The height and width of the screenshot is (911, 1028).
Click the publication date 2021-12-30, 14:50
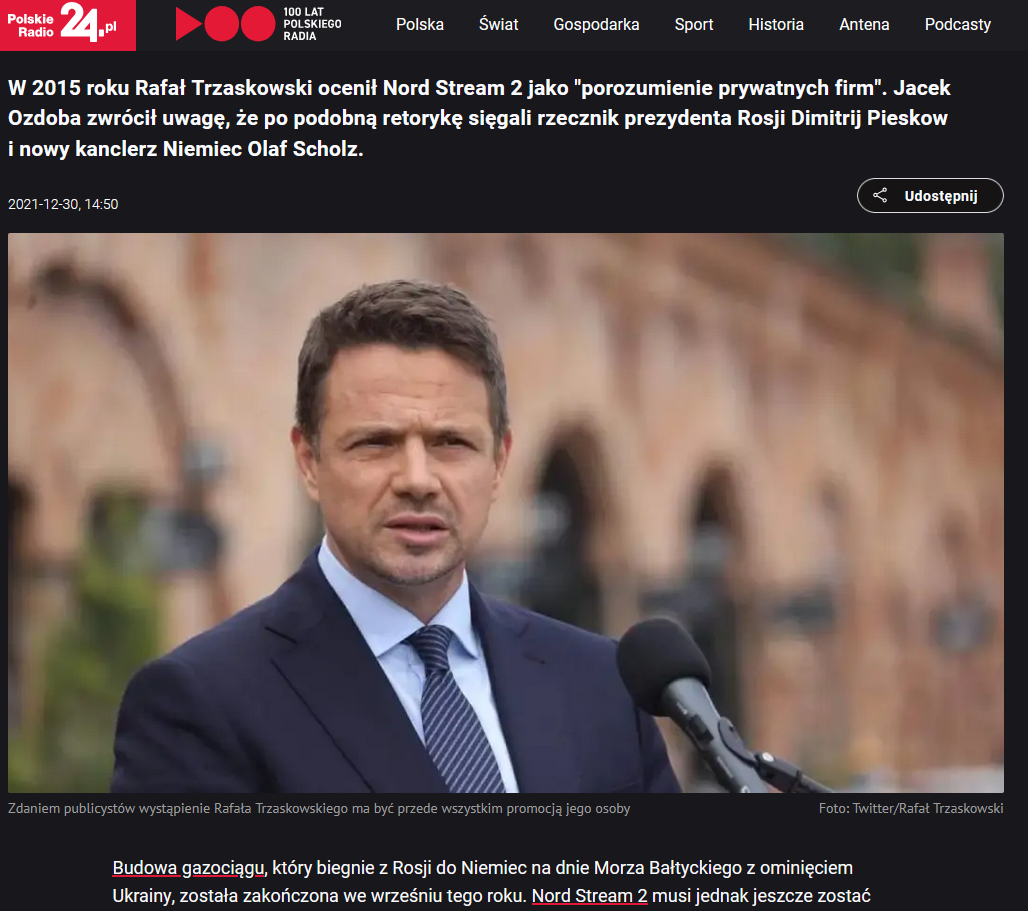(x=63, y=204)
